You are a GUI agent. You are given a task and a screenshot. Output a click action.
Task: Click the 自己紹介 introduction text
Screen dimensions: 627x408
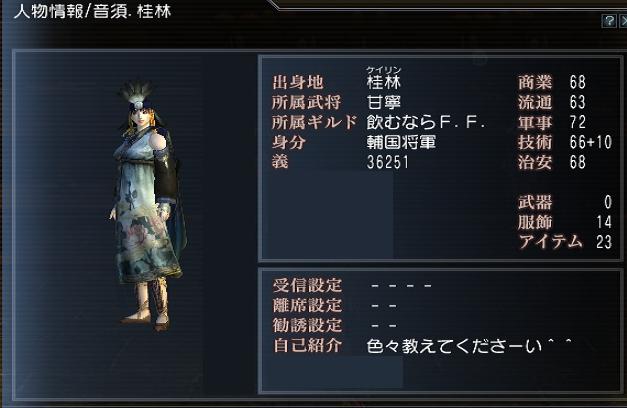point(469,346)
